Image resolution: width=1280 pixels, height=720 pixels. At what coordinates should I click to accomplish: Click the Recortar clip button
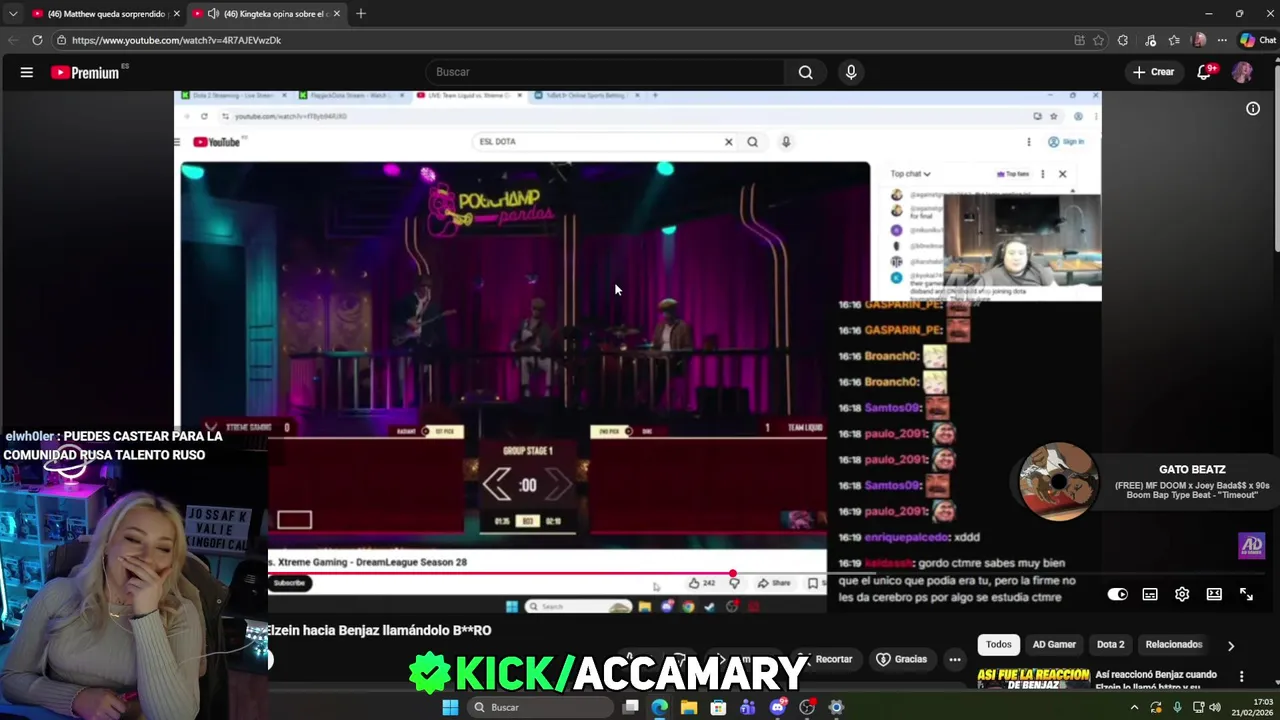click(826, 659)
